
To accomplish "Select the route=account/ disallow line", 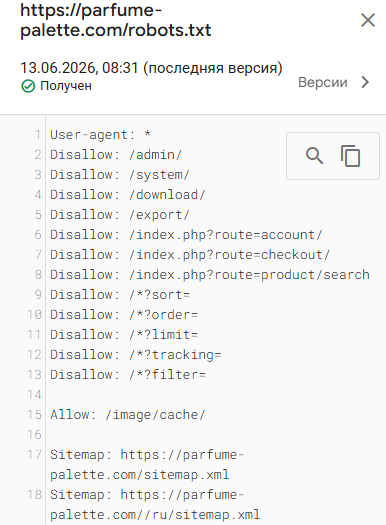I will click(x=186, y=235).
